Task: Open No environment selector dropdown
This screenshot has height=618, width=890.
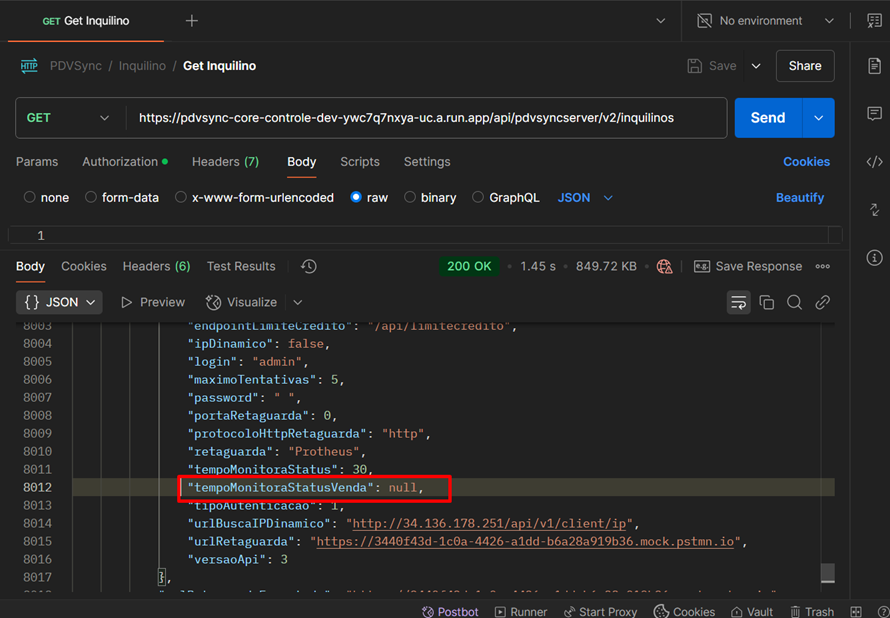Action: tap(766, 21)
